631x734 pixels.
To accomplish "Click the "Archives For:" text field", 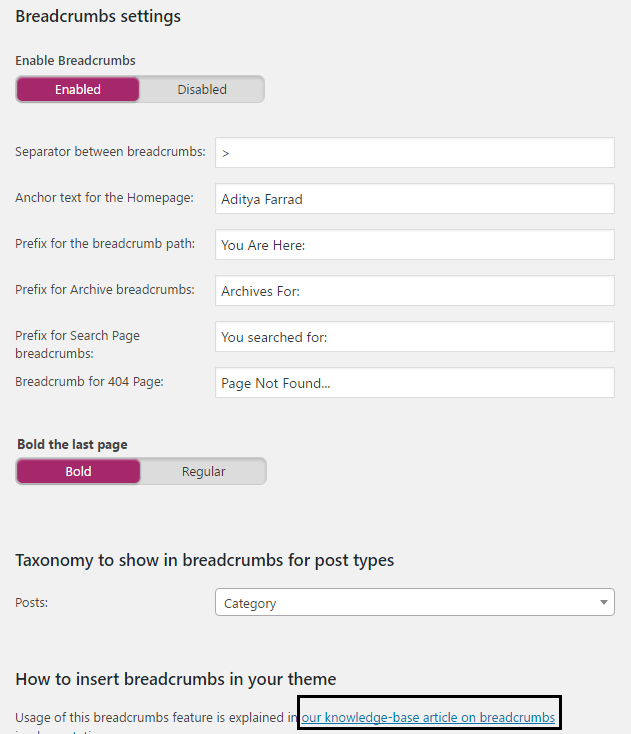I will (x=414, y=291).
